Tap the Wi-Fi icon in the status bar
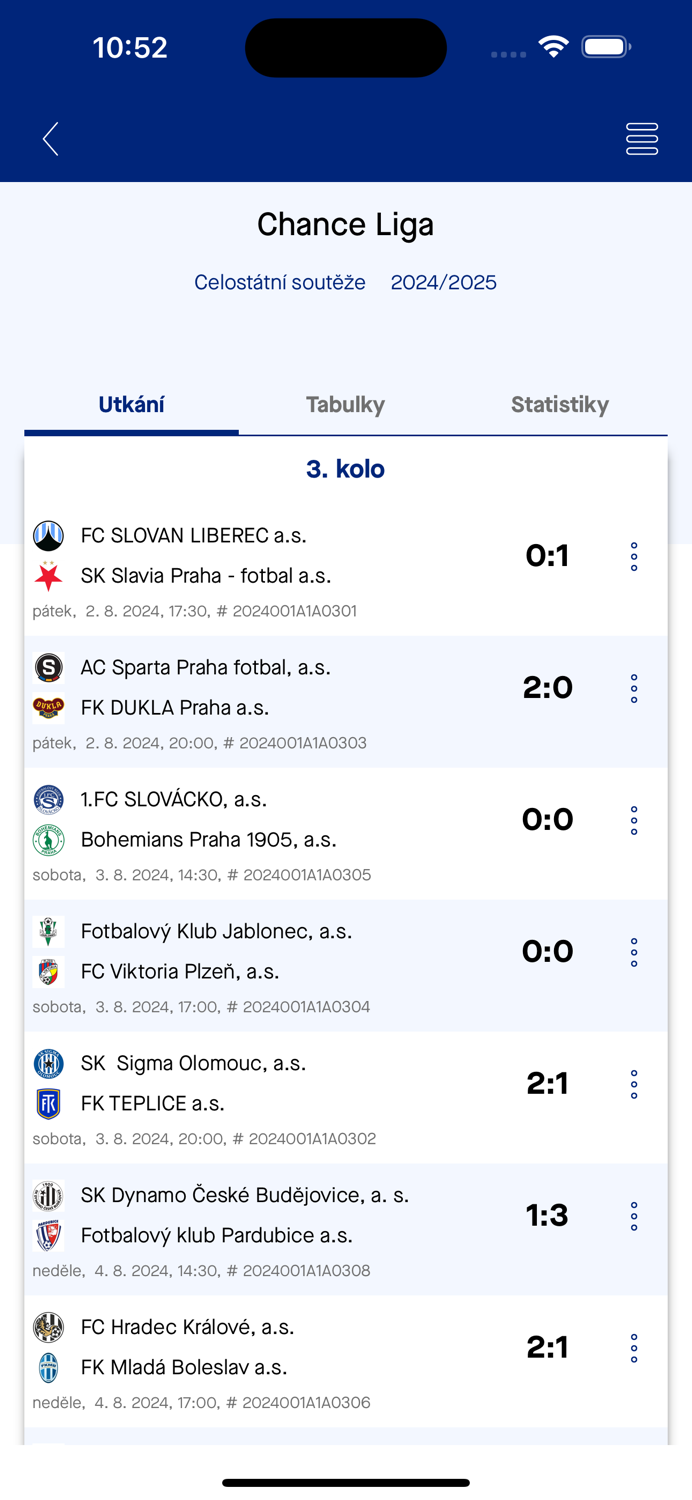Viewport: 692px width, 1500px height. click(554, 46)
